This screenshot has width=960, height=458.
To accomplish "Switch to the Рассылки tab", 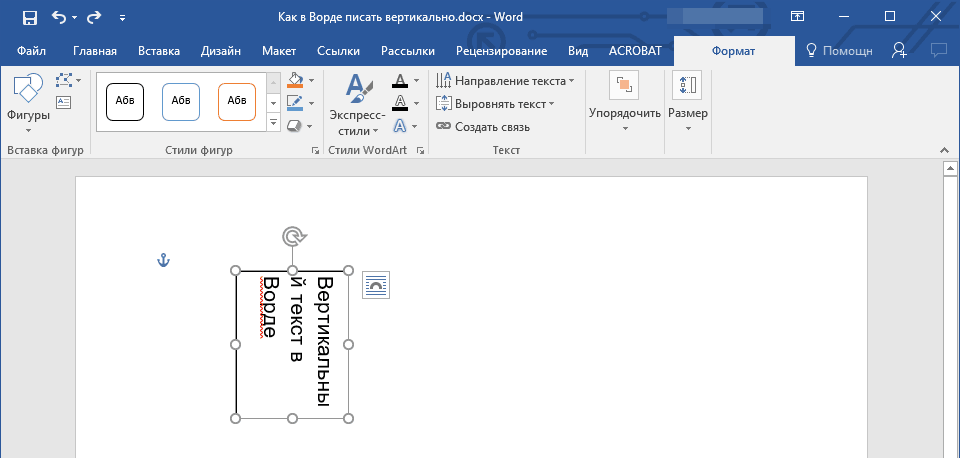I will (408, 51).
